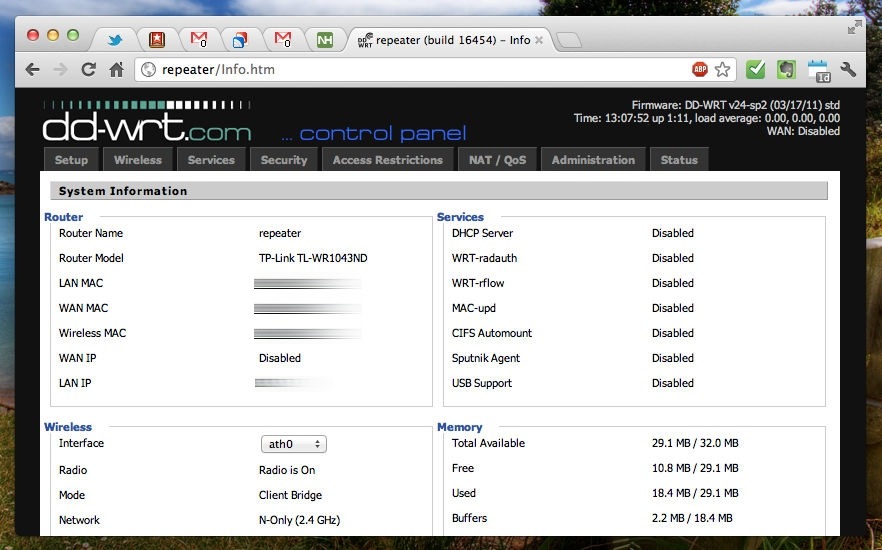Open the NAT / QoS tab

coord(498,160)
